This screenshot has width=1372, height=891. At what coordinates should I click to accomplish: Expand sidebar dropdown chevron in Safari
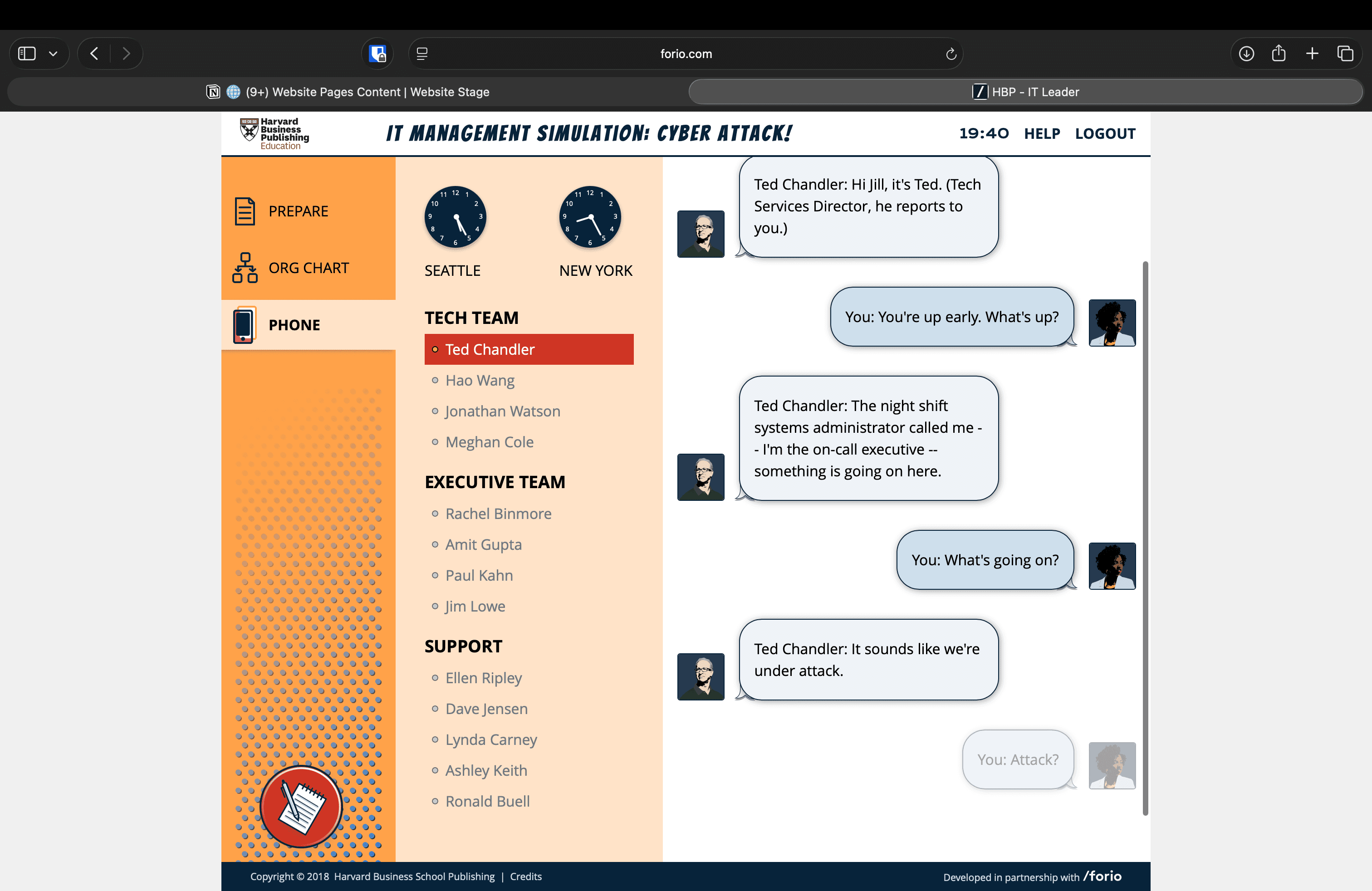(53, 54)
